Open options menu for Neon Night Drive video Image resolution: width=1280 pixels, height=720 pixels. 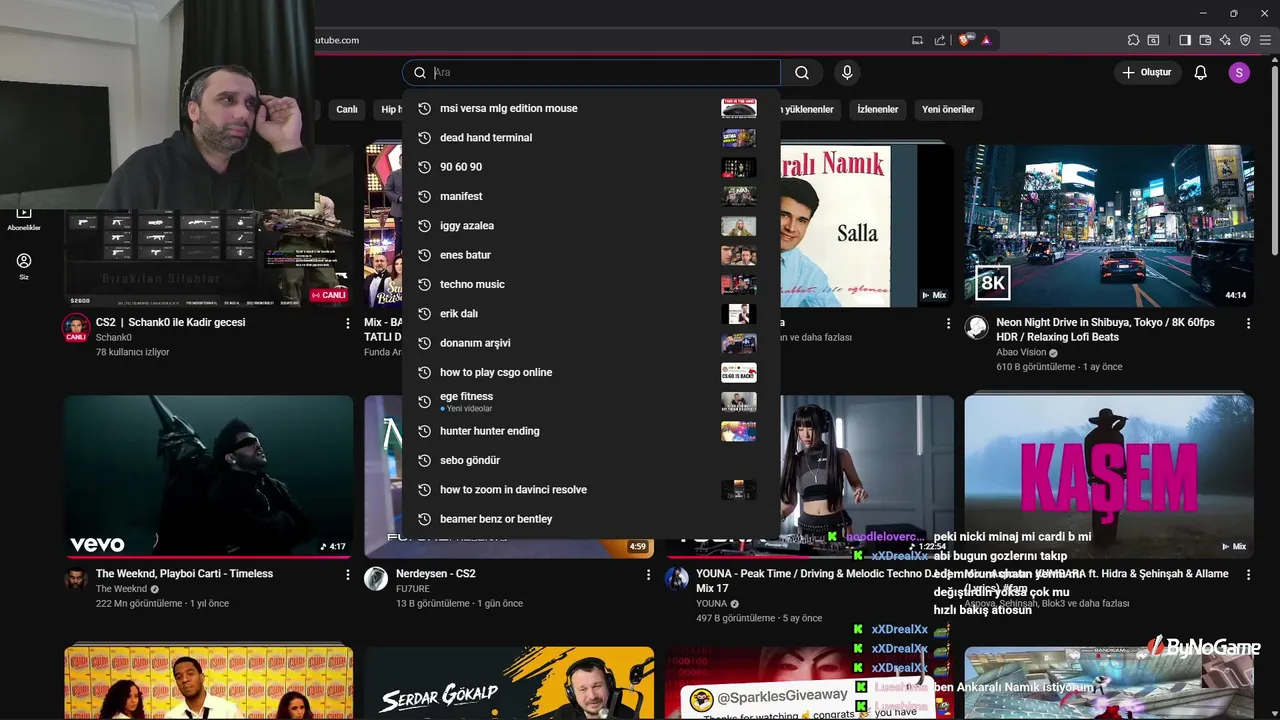1248,323
